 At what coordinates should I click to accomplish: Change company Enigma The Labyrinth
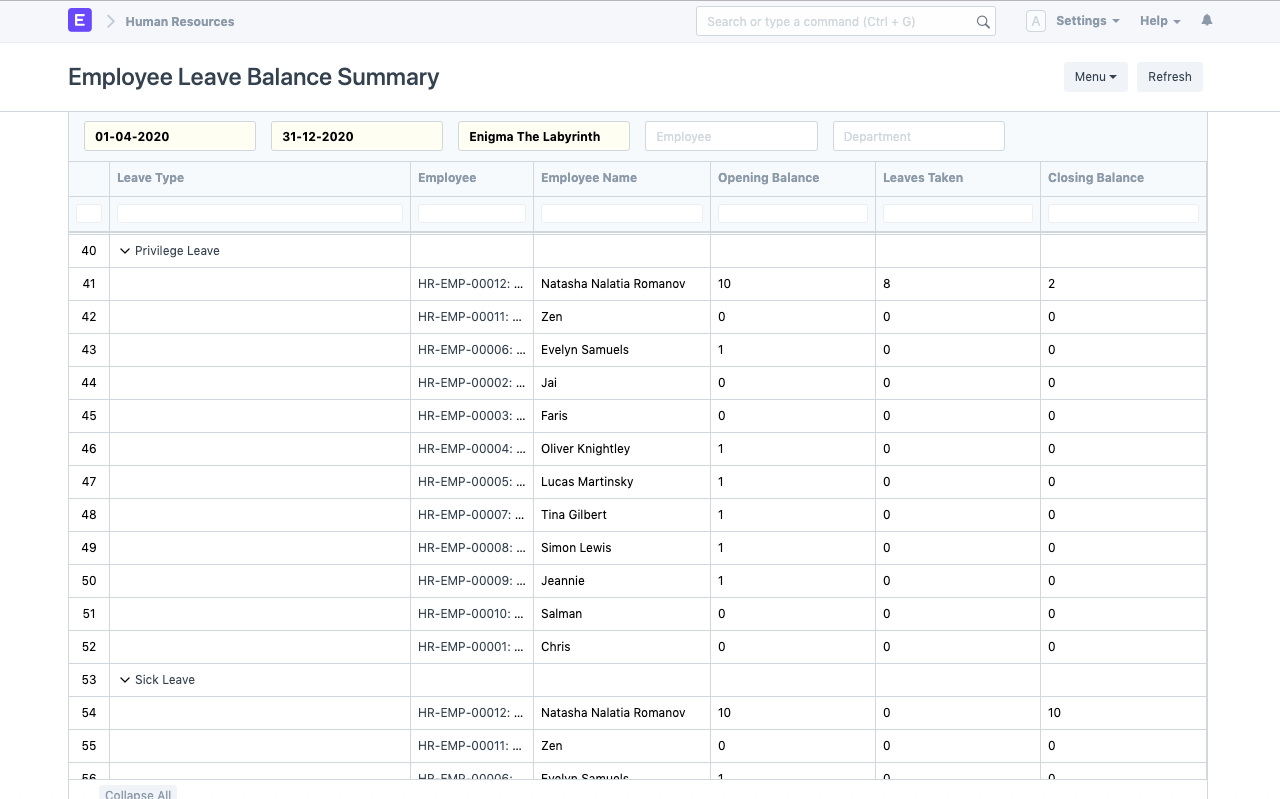click(544, 136)
